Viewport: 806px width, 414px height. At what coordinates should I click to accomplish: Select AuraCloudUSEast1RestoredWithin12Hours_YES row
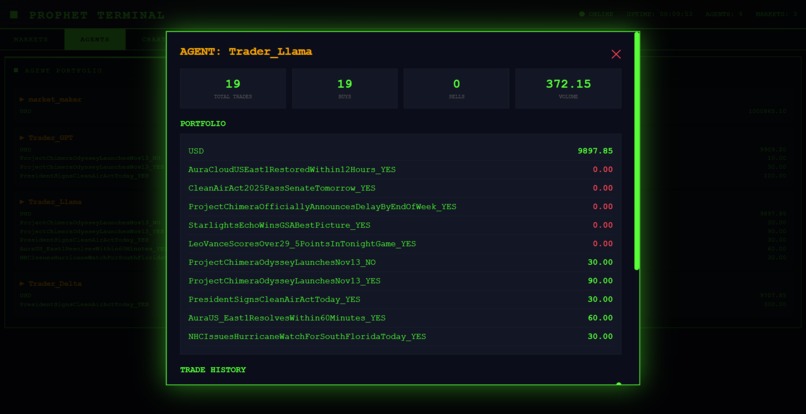[x=400, y=170]
